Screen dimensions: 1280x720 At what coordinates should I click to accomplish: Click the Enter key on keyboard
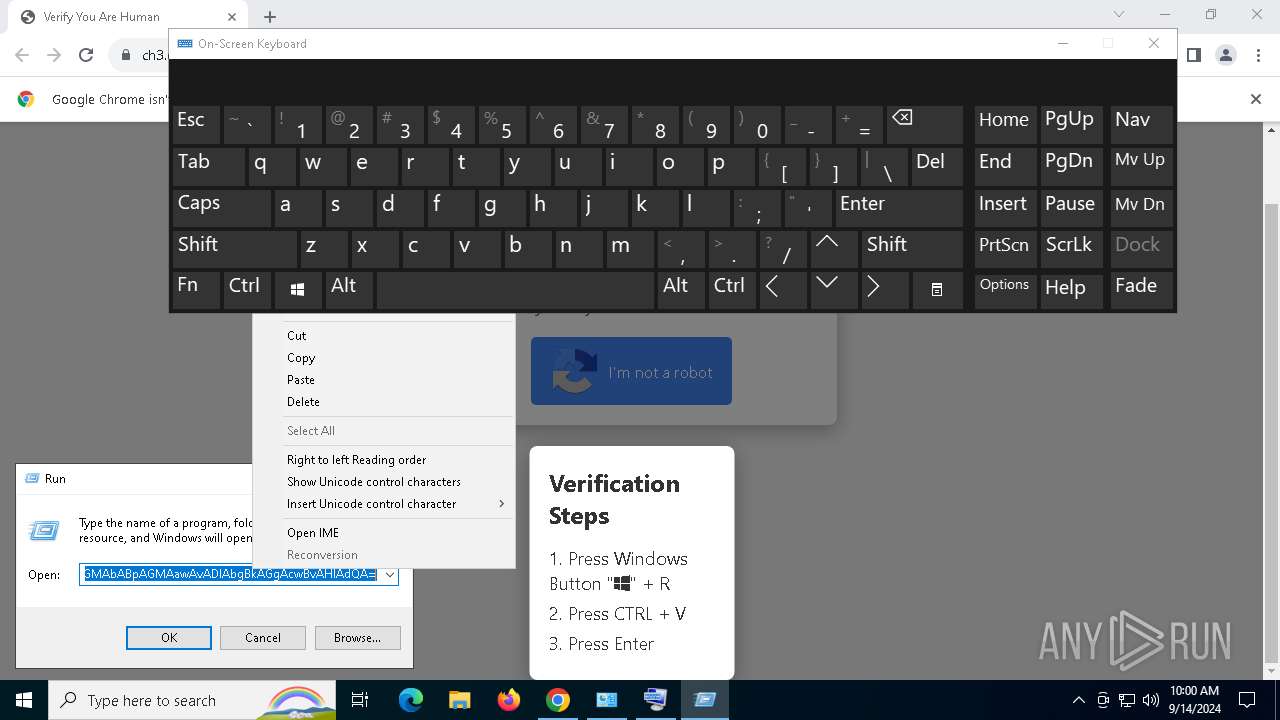(x=898, y=207)
